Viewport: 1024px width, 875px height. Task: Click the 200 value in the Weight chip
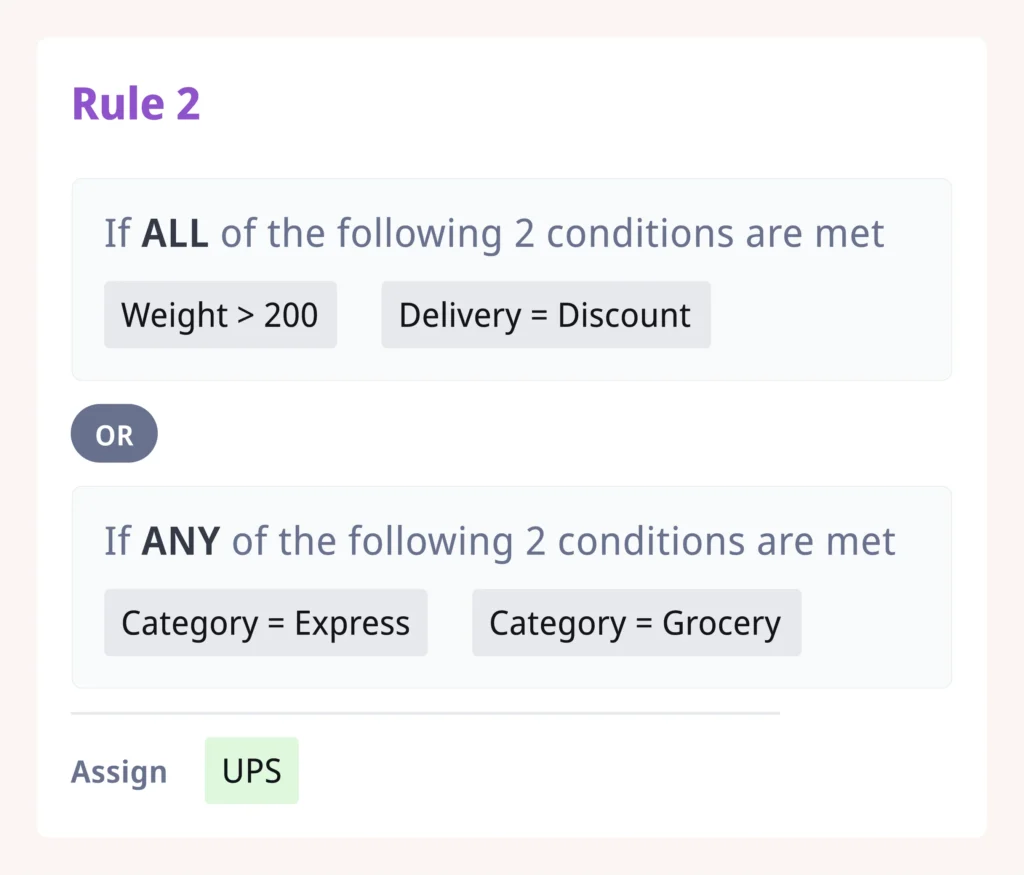pos(291,315)
